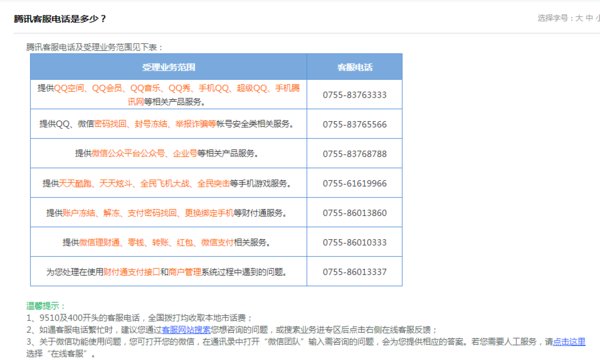This screenshot has height=361, width=600.
Task: Click the 财付通支付接口 description cell
Action: [168, 271]
